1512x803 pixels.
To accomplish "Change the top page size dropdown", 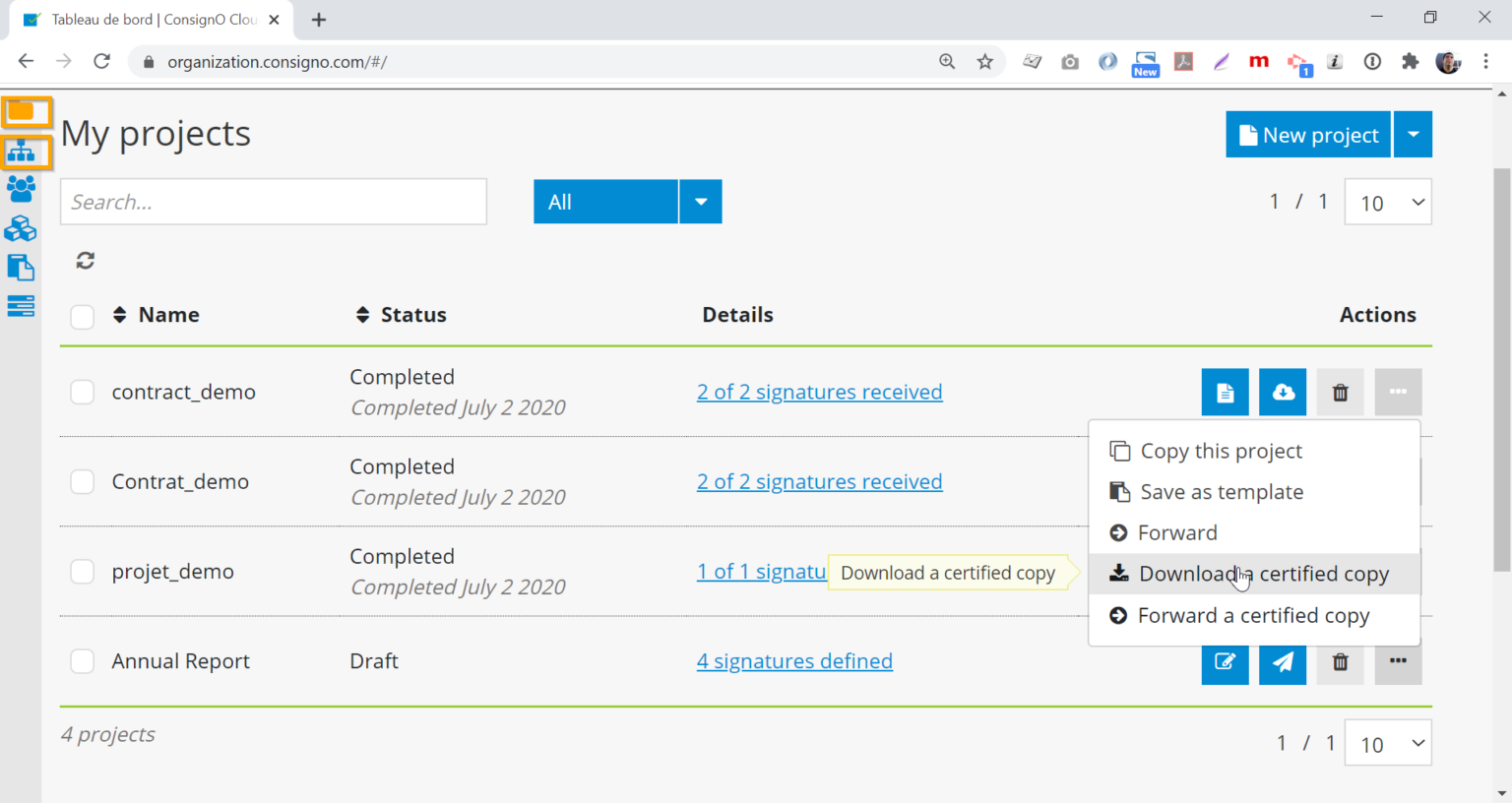I will [x=1388, y=203].
